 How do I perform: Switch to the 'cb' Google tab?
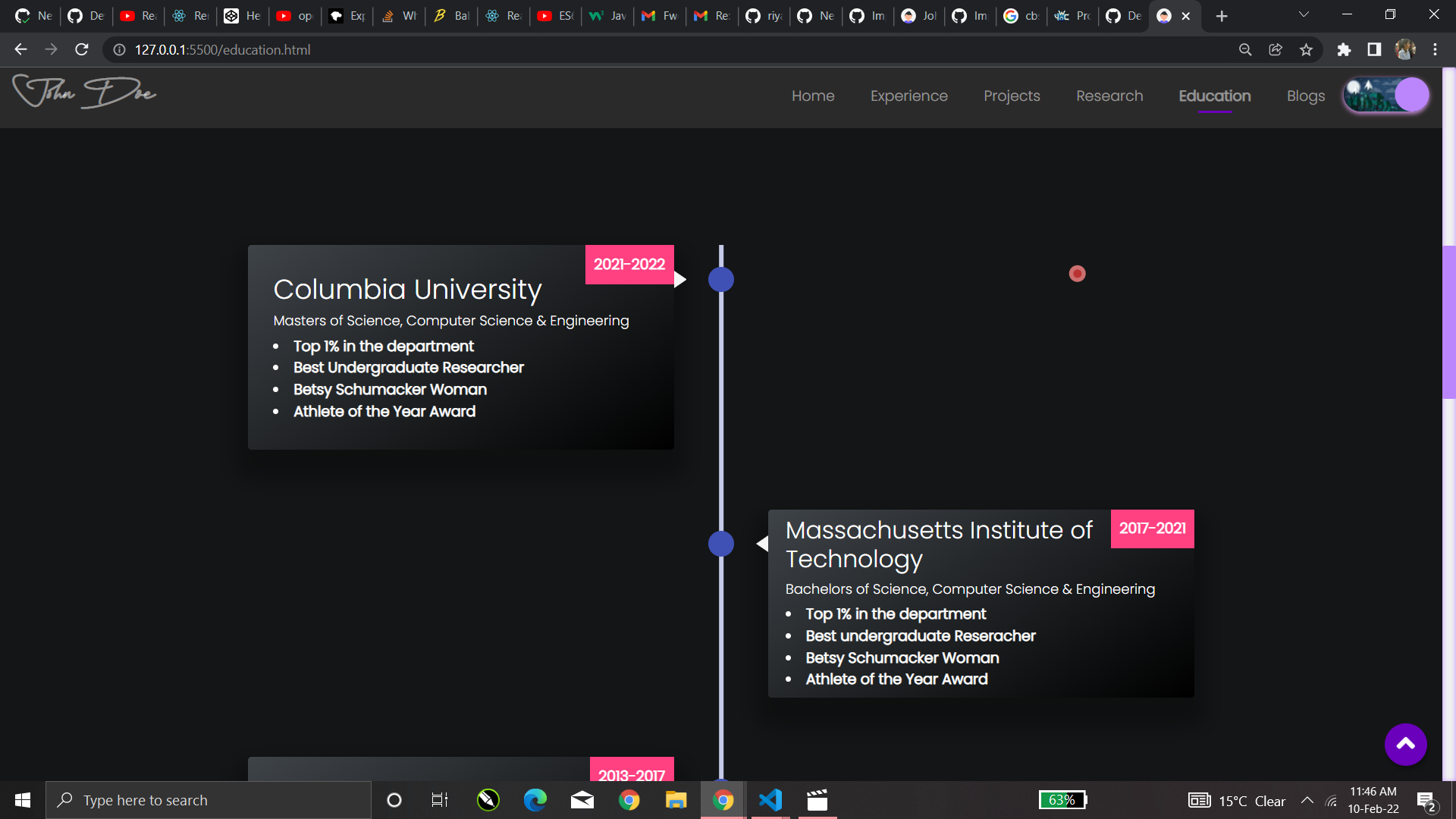(x=1021, y=16)
